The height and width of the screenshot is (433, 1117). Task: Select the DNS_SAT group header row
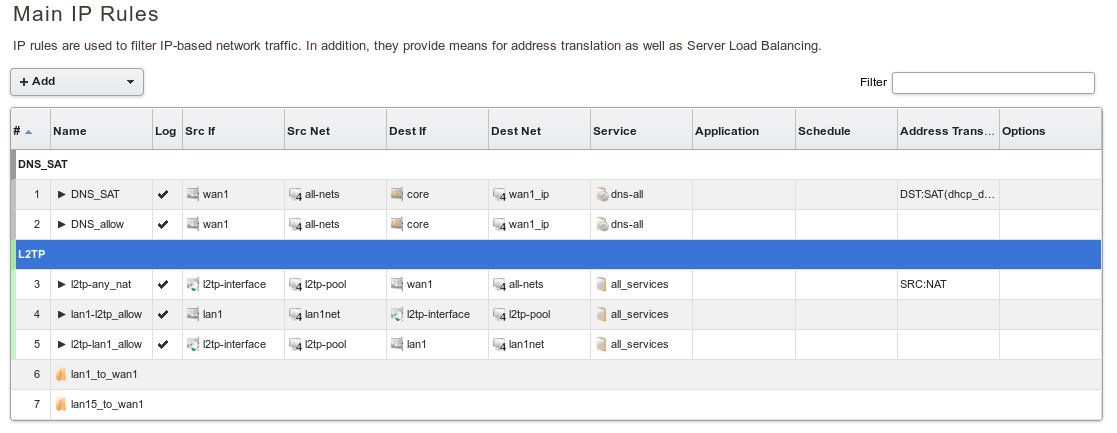(558, 163)
